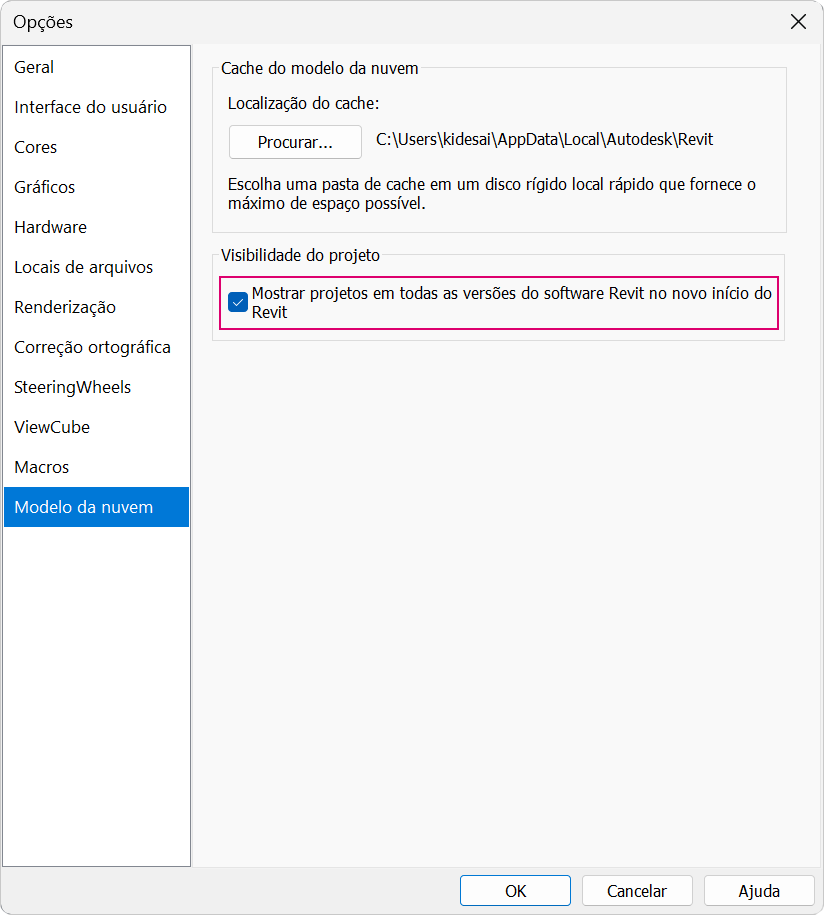This screenshot has height=915, width=824.
Task: Open the Macros settings category
Action: [41, 467]
